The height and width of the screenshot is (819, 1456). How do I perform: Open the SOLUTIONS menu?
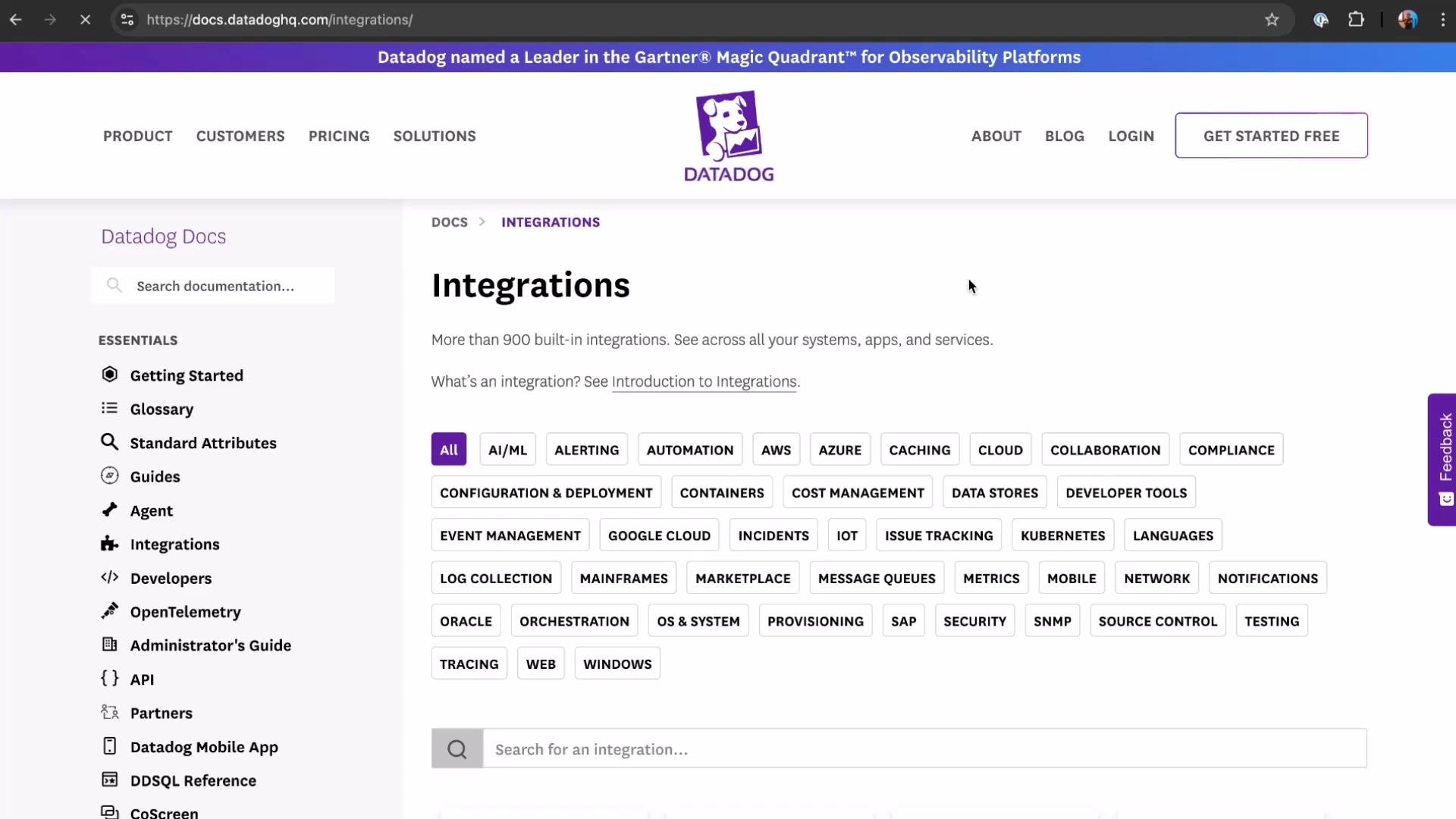(435, 136)
